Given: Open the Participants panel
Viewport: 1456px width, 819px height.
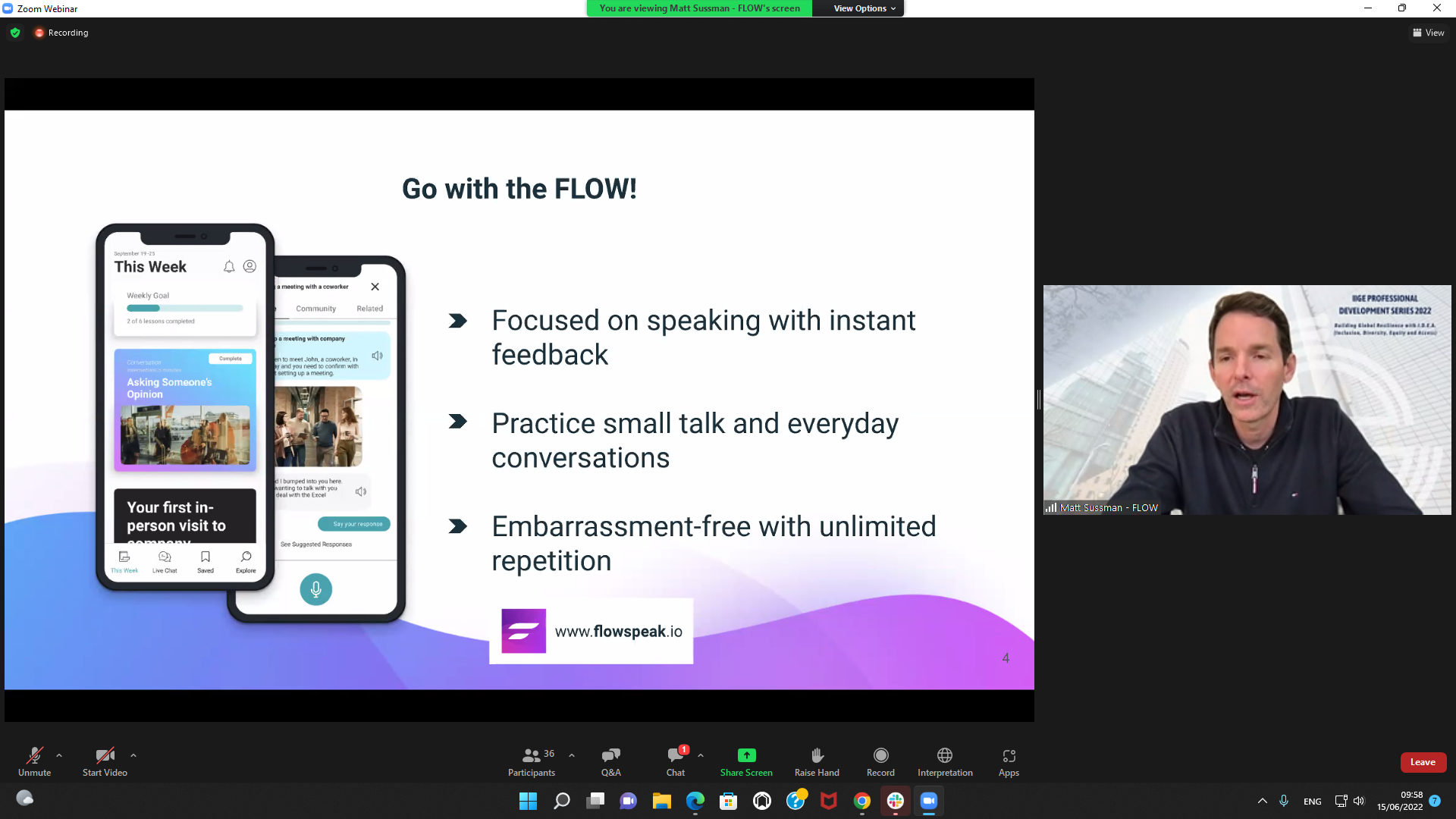Looking at the screenshot, I should 532,761.
